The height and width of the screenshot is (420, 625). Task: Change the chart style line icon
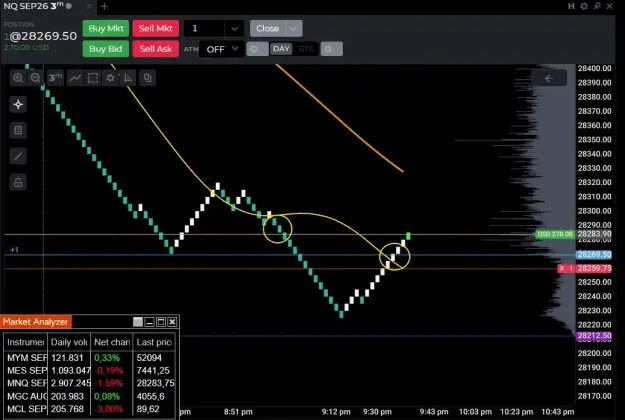tap(75, 78)
